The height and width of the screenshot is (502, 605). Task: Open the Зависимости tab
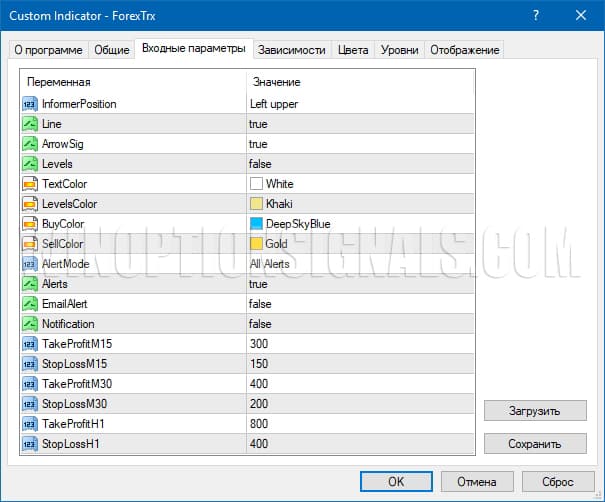click(x=291, y=50)
